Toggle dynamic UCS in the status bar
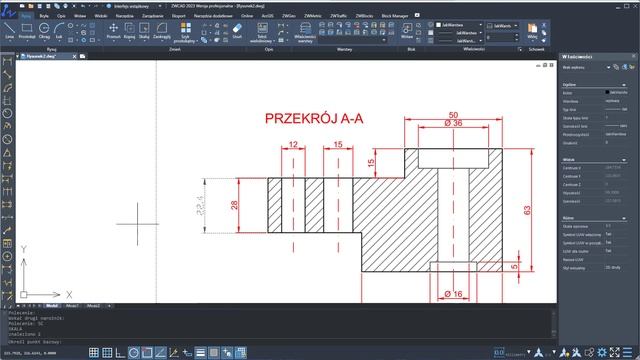Screen dimensions: 640x360 [174, 353]
